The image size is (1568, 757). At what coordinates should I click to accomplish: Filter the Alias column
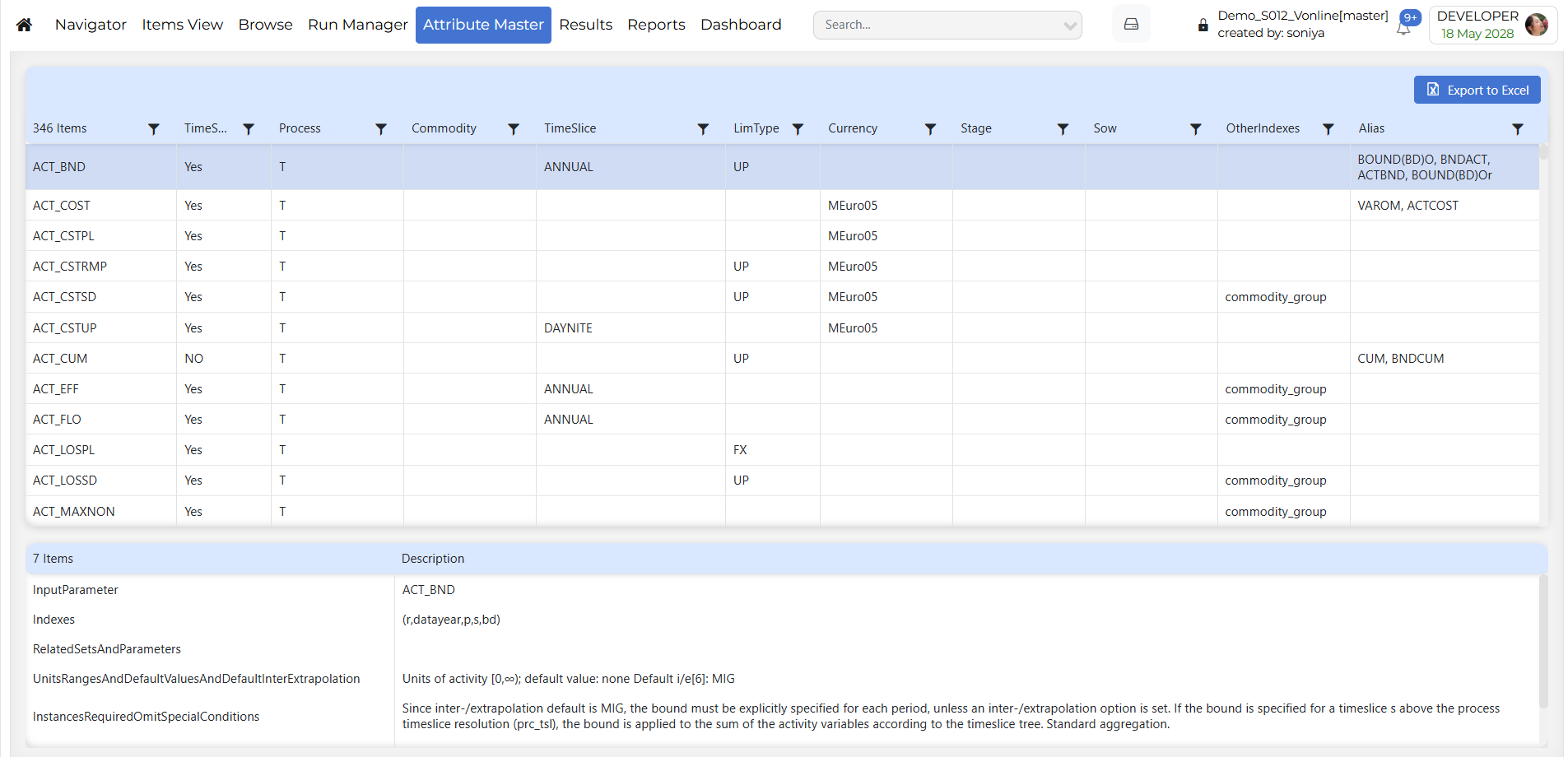coord(1518,129)
